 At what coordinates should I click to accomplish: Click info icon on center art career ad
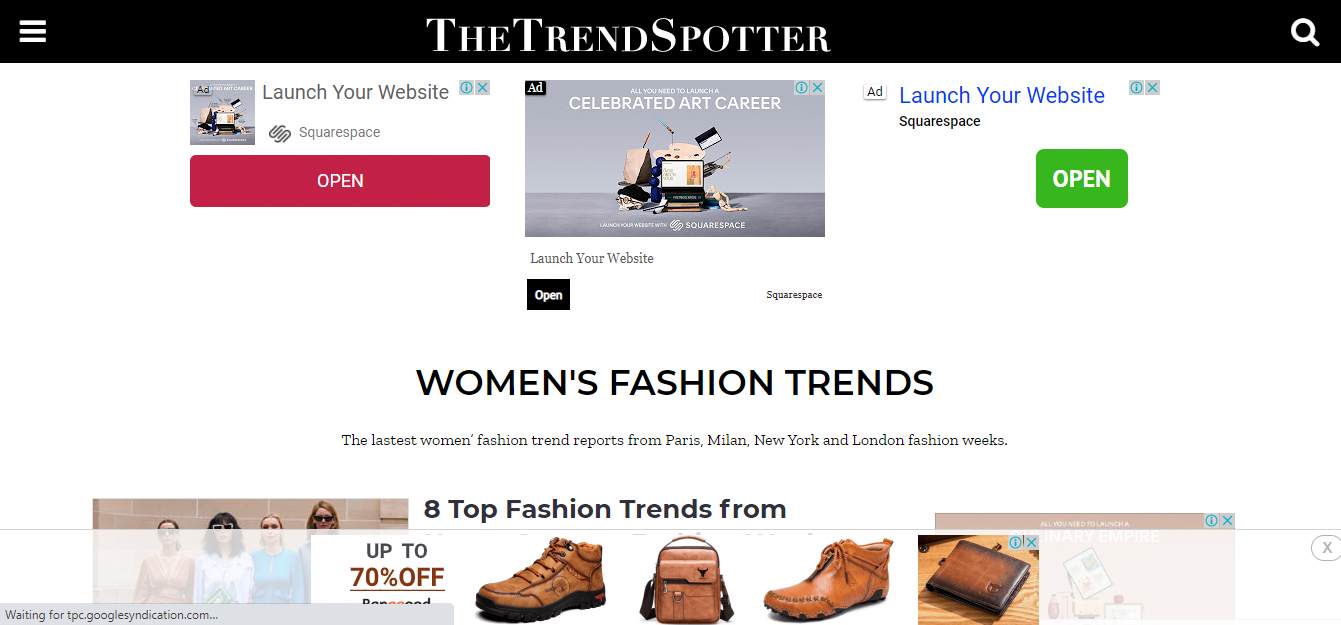tap(802, 88)
